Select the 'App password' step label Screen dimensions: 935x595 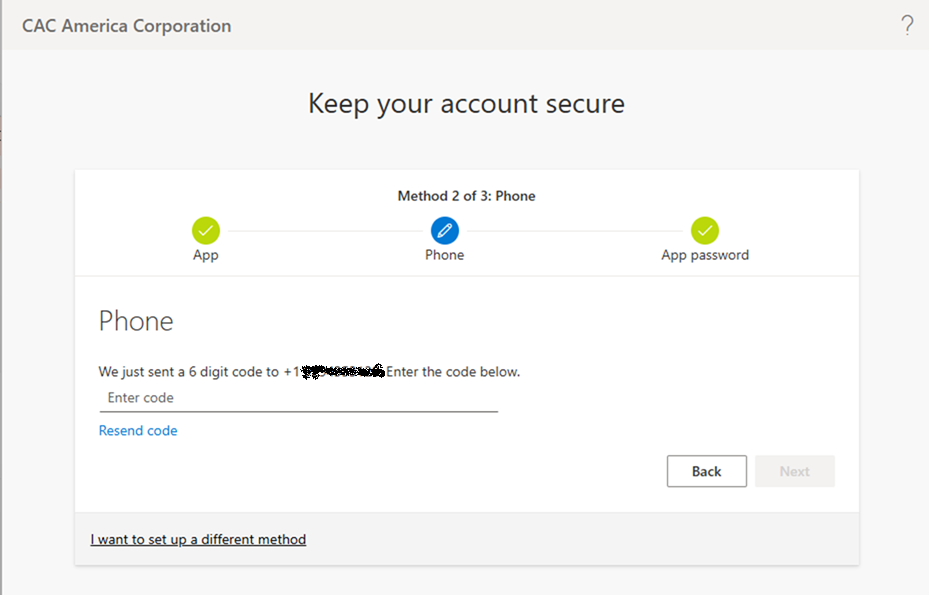tap(705, 255)
